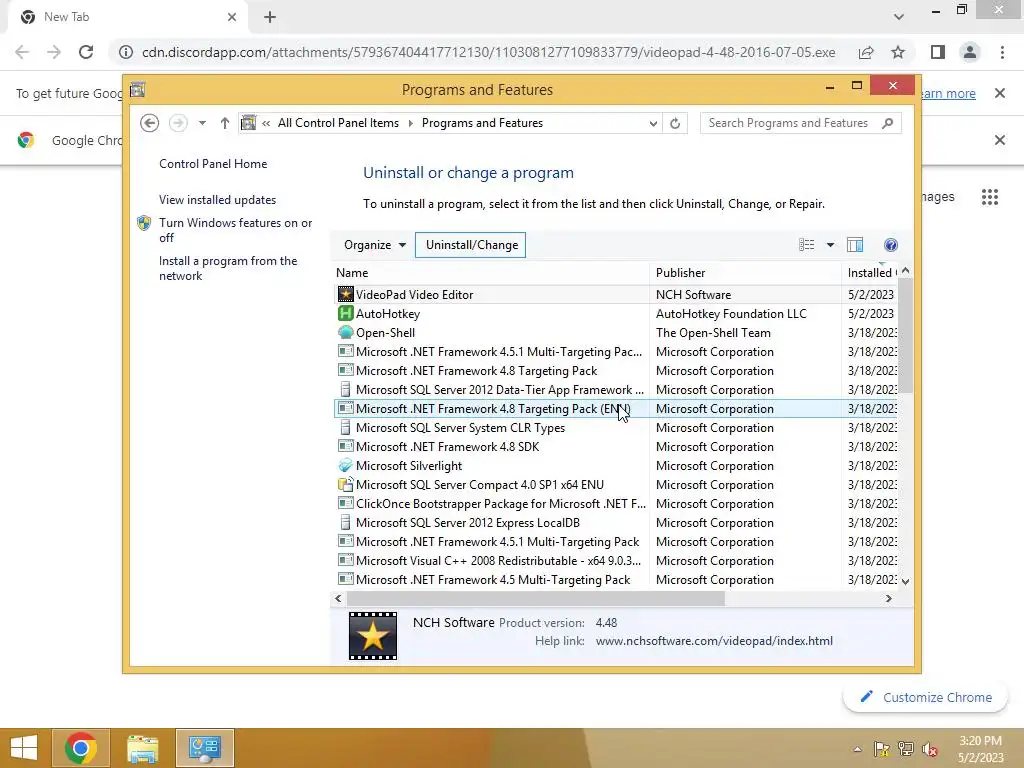1024x768 pixels.
Task: Sort by the Installed On column
Action: 871,273
